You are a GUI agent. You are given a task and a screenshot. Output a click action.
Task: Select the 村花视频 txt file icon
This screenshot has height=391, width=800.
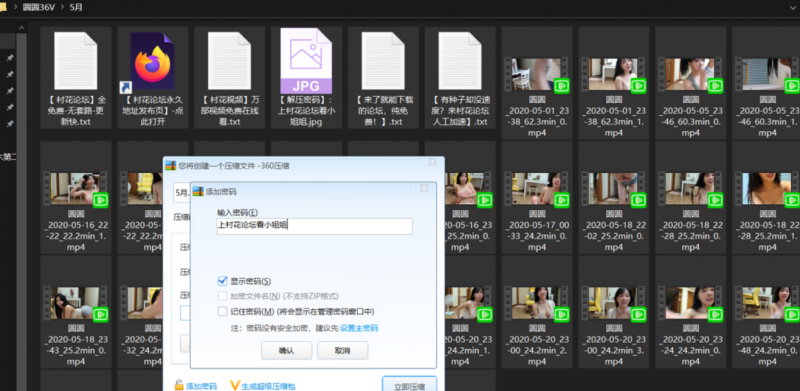pos(229,61)
